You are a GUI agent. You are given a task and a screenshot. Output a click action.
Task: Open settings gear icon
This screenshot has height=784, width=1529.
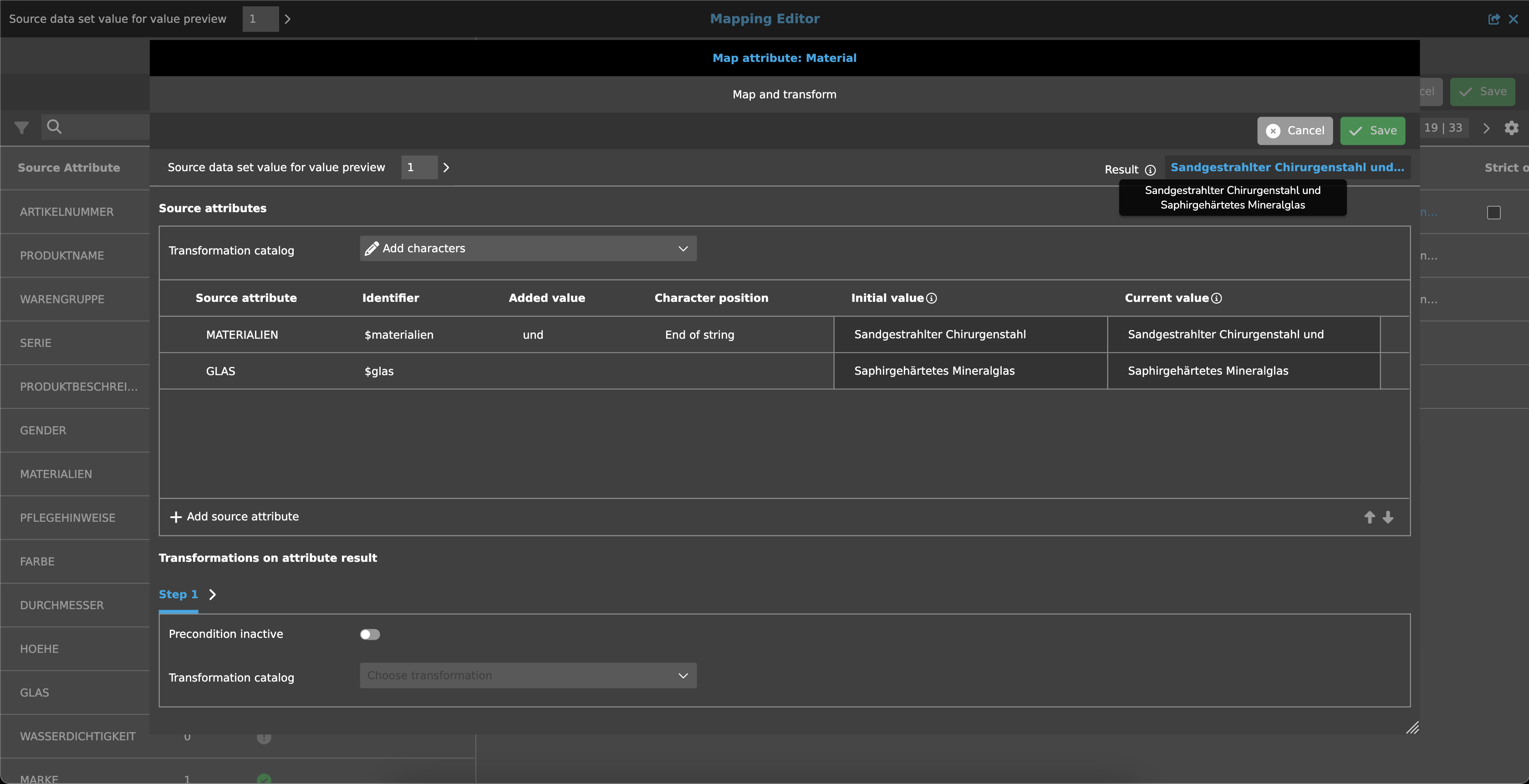point(1511,127)
